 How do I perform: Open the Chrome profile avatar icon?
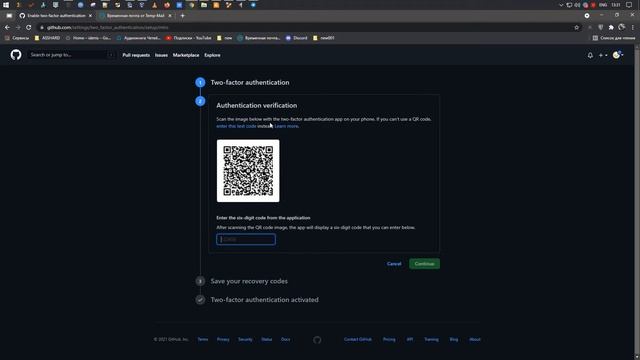(x=622, y=27)
